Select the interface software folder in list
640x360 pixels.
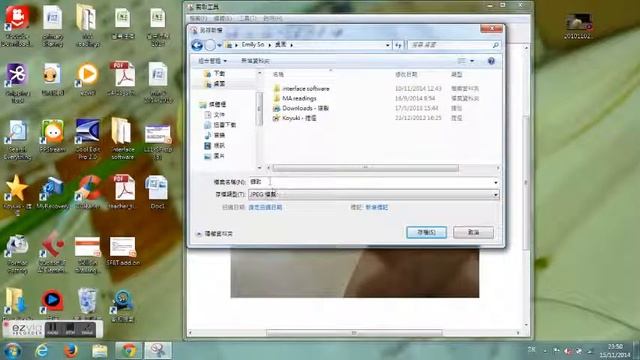pos(301,89)
